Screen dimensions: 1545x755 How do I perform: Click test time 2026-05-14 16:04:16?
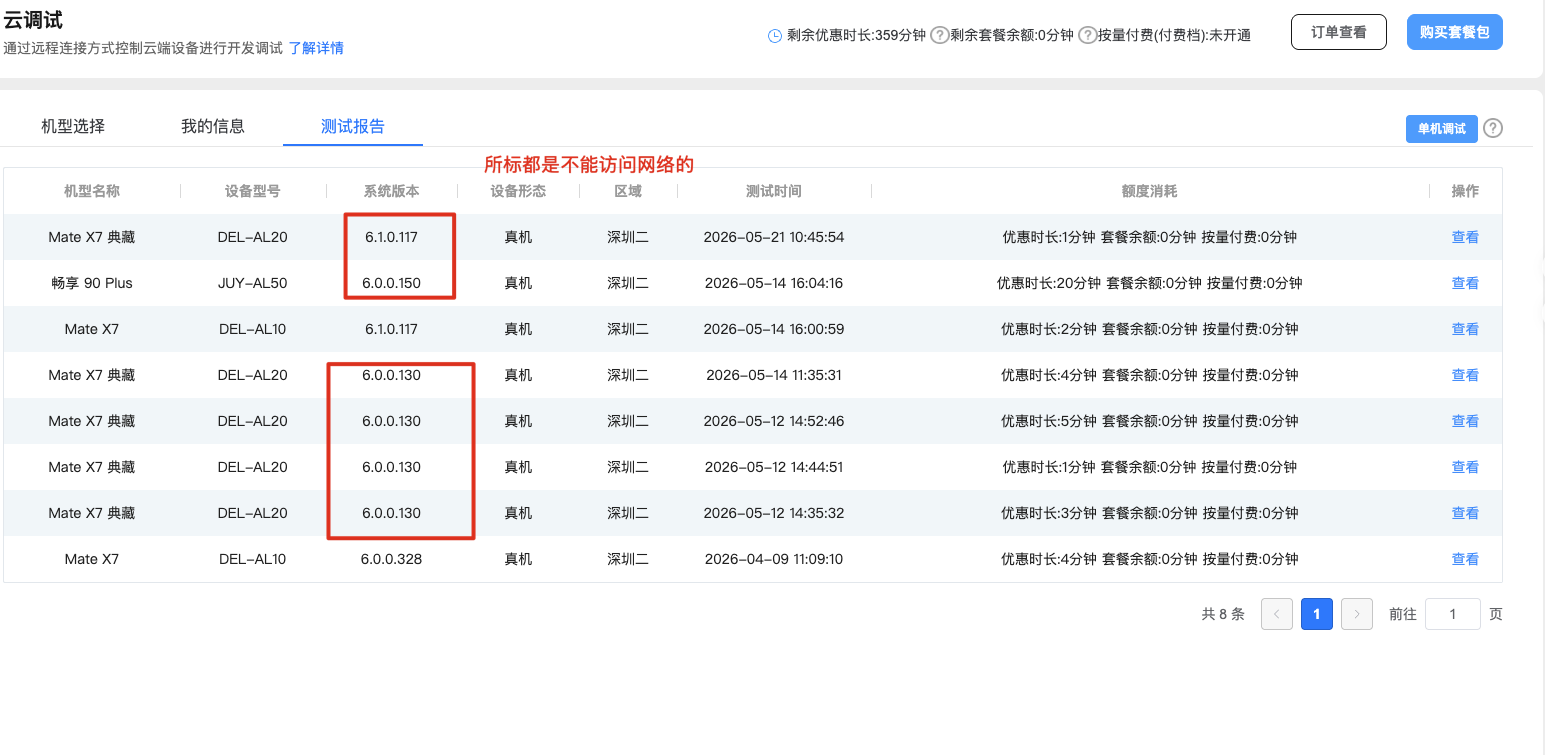pos(774,283)
